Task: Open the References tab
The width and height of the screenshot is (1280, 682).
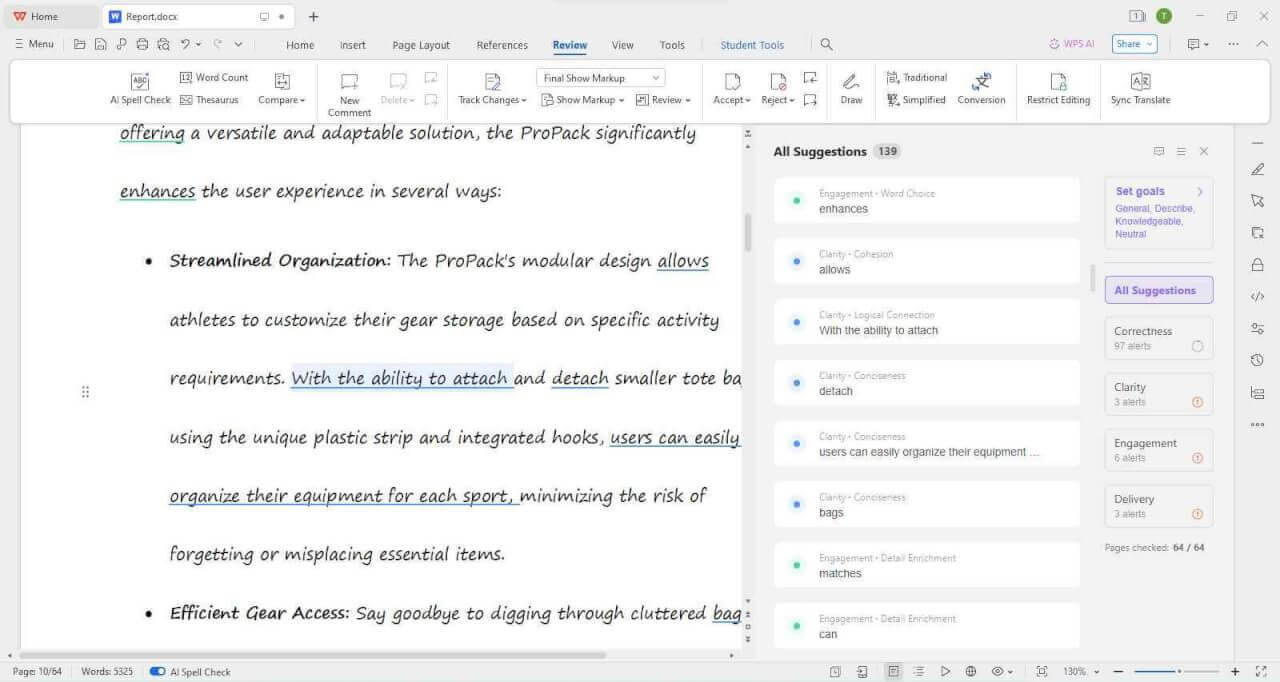Action: tap(502, 45)
